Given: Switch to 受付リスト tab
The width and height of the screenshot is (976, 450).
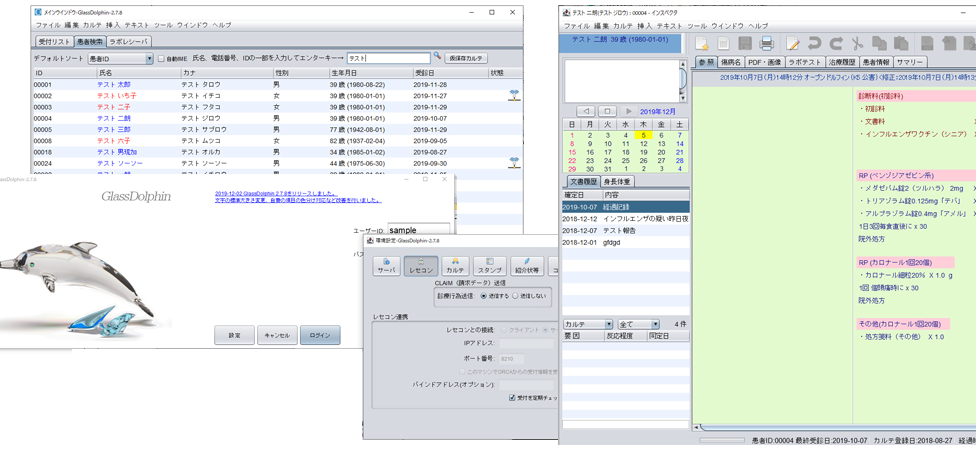Looking at the screenshot, I should [54, 42].
